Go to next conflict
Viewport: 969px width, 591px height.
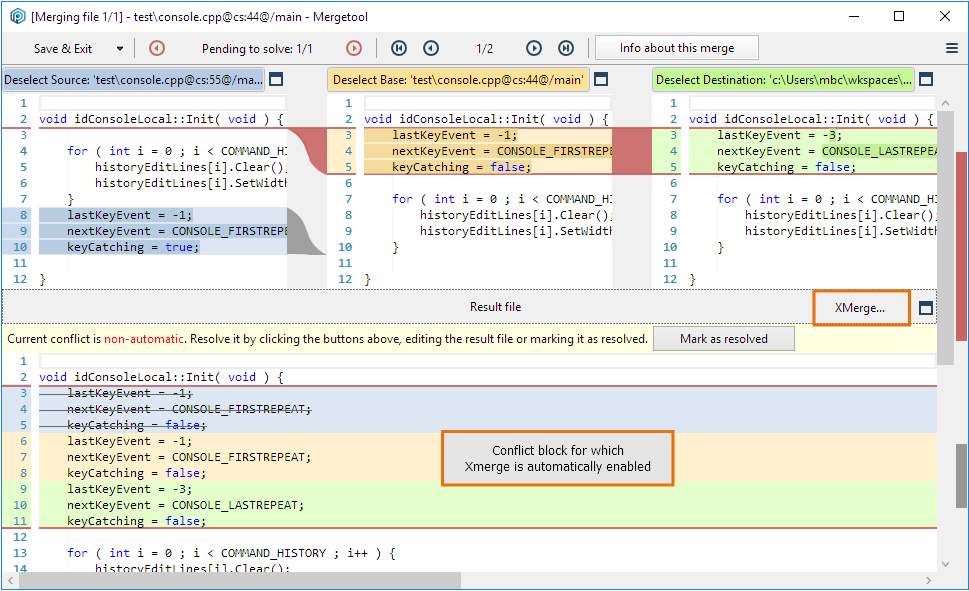[534, 48]
